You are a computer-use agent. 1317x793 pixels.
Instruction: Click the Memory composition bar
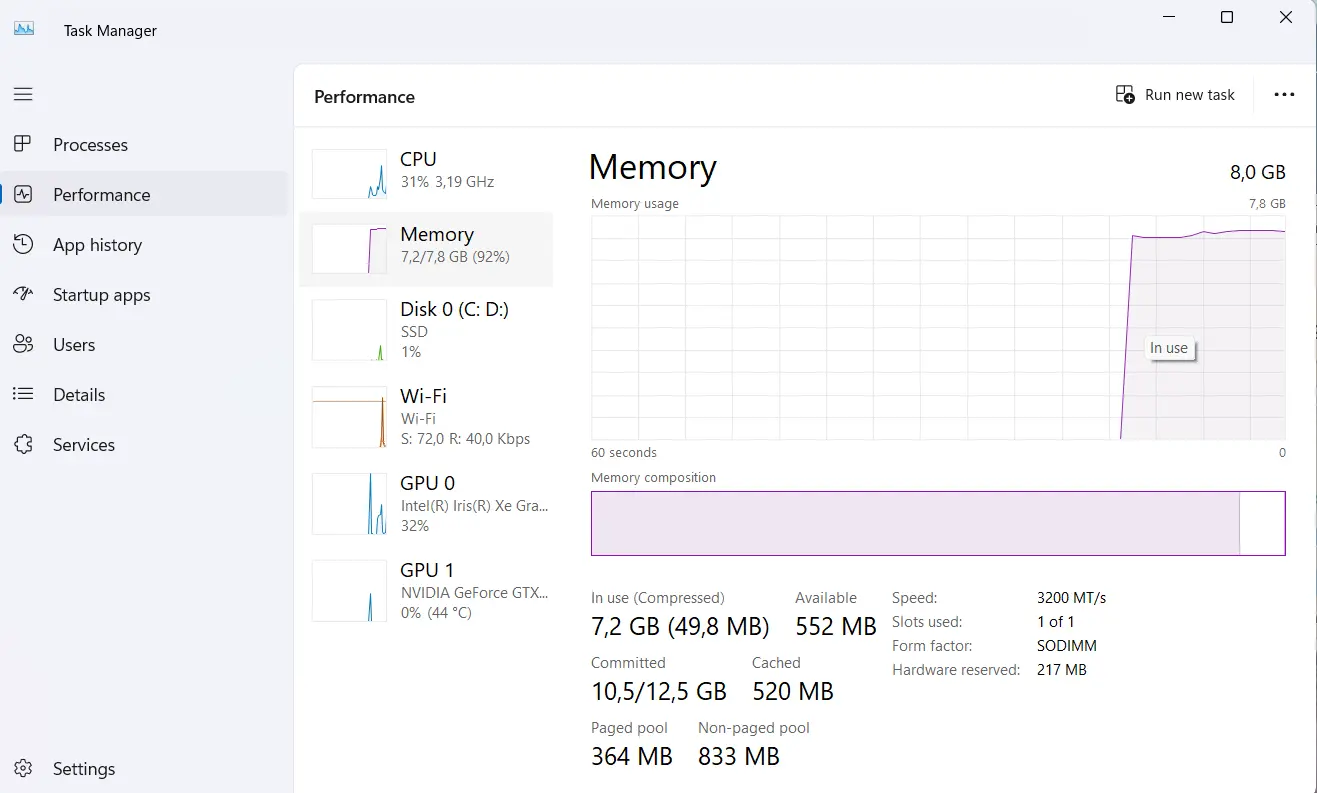938,523
